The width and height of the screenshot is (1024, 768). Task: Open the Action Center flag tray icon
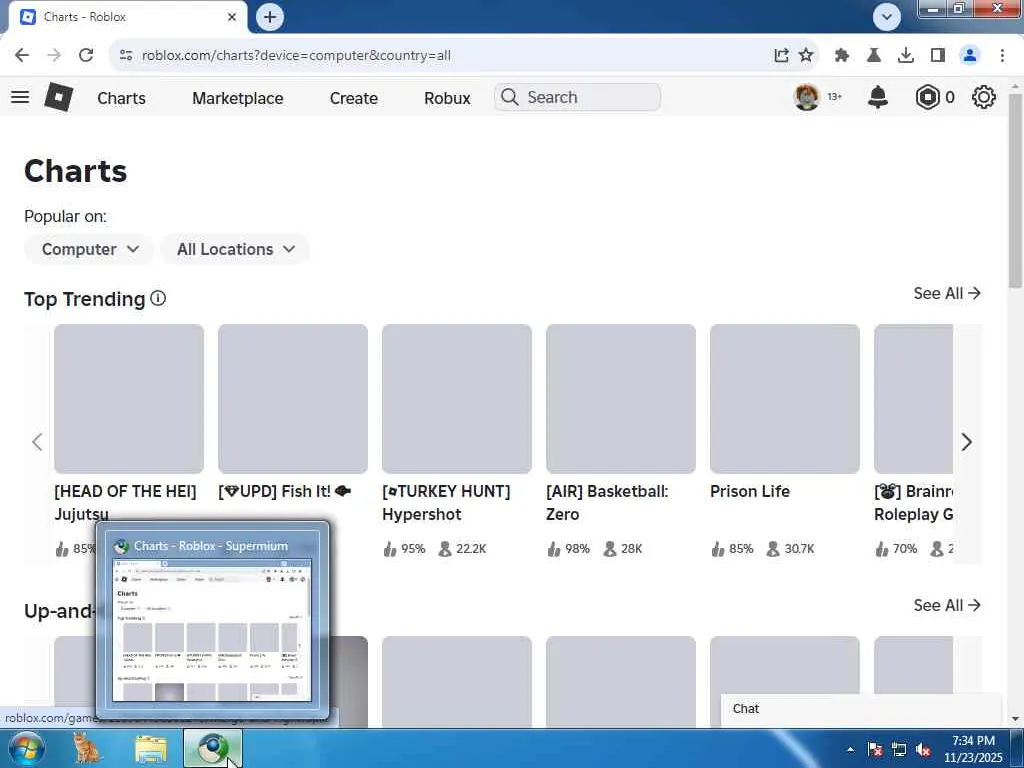pyautogui.click(x=875, y=750)
